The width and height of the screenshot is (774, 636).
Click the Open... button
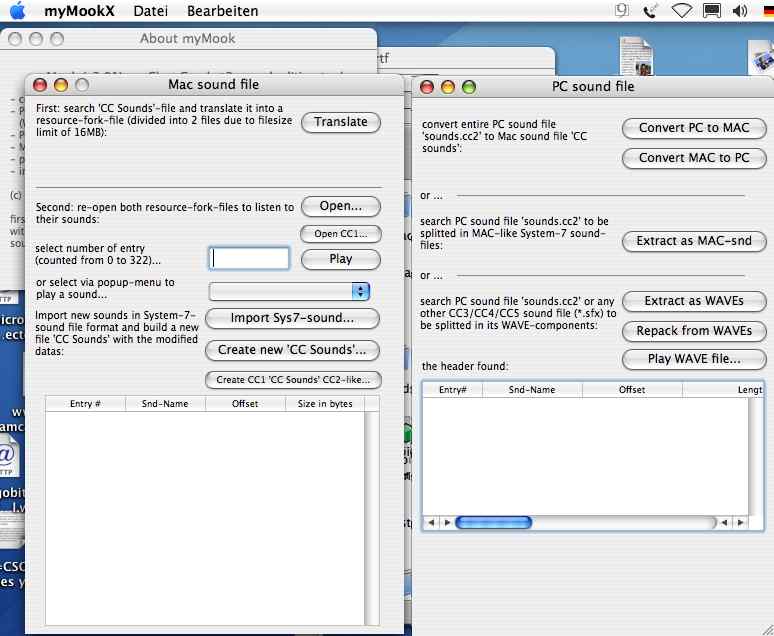click(341, 206)
